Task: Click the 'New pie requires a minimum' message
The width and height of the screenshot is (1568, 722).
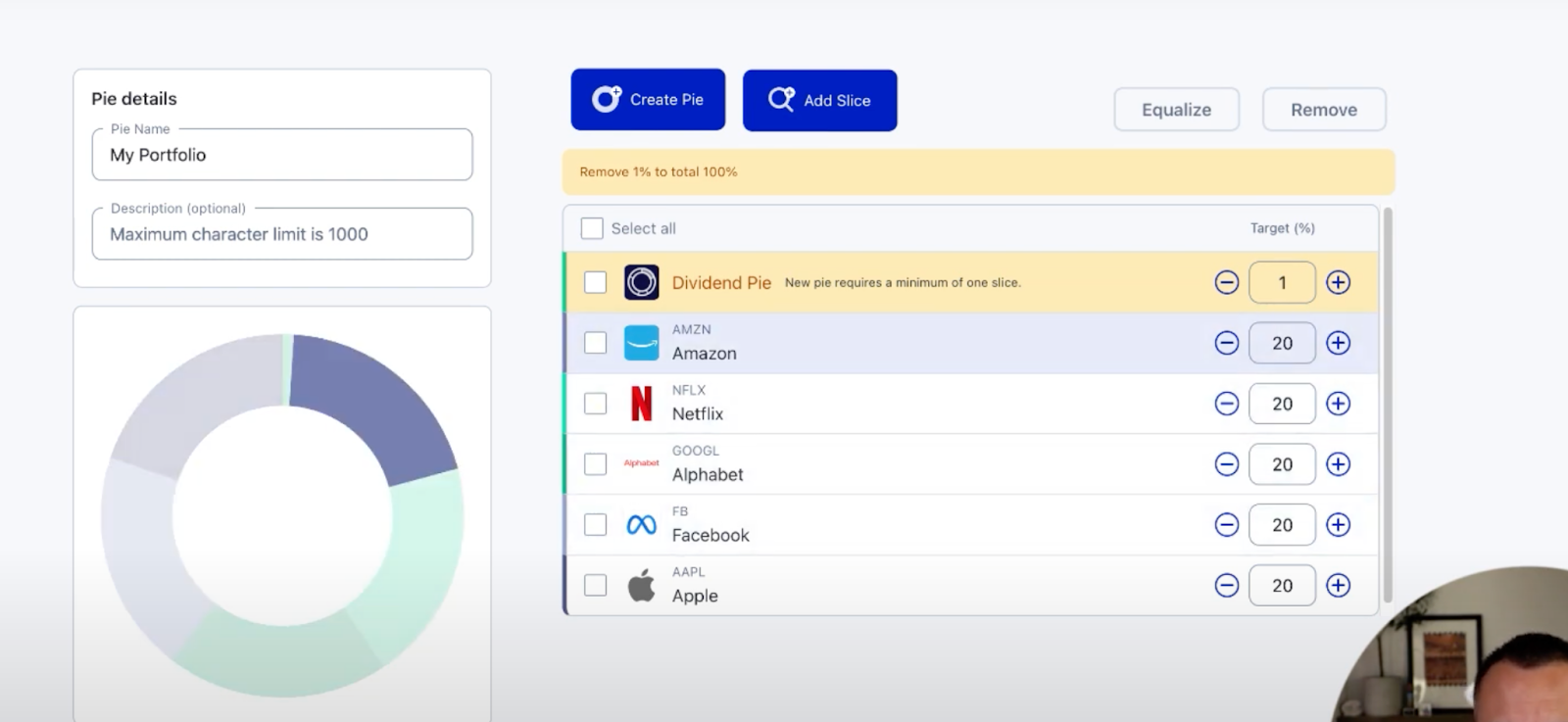Action: (903, 283)
